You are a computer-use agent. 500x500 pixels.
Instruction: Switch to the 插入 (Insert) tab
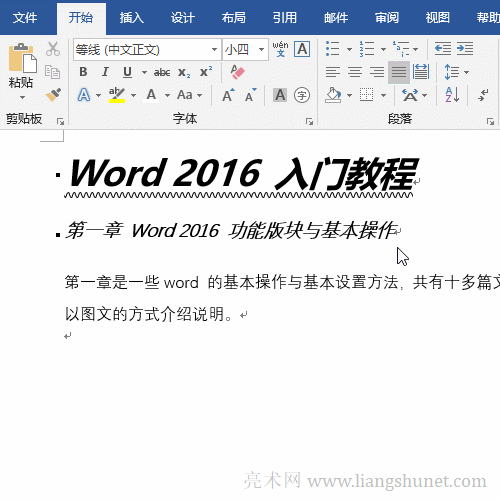132,18
